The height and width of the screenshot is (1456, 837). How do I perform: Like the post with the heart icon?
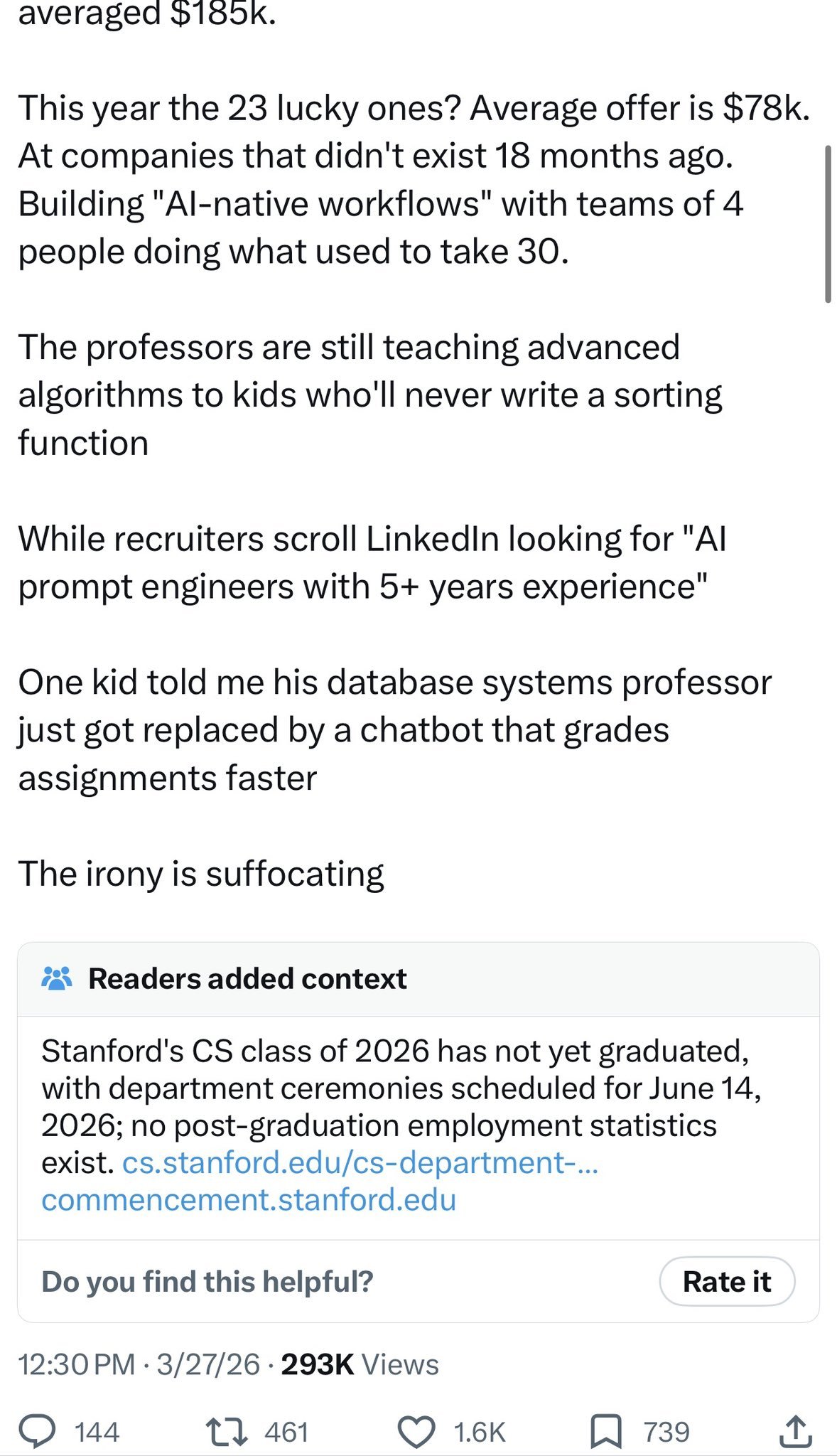(416, 1431)
